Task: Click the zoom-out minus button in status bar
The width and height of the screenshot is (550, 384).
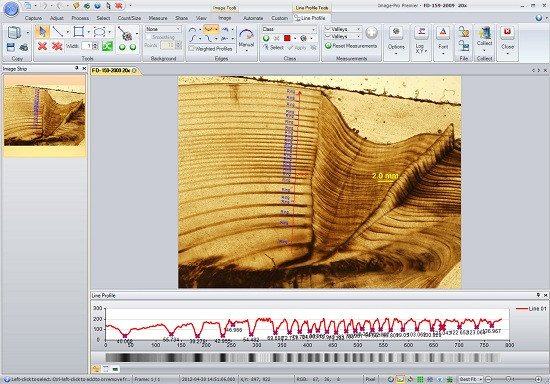Action: (x=488, y=379)
